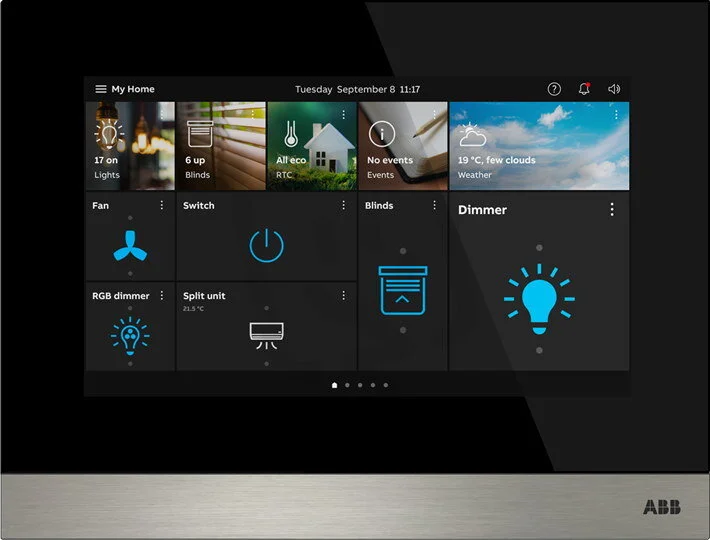Image resolution: width=710 pixels, height=540 pixels.
Task: Tap the Split unit air conditioner icon
Action: (266, 335)
